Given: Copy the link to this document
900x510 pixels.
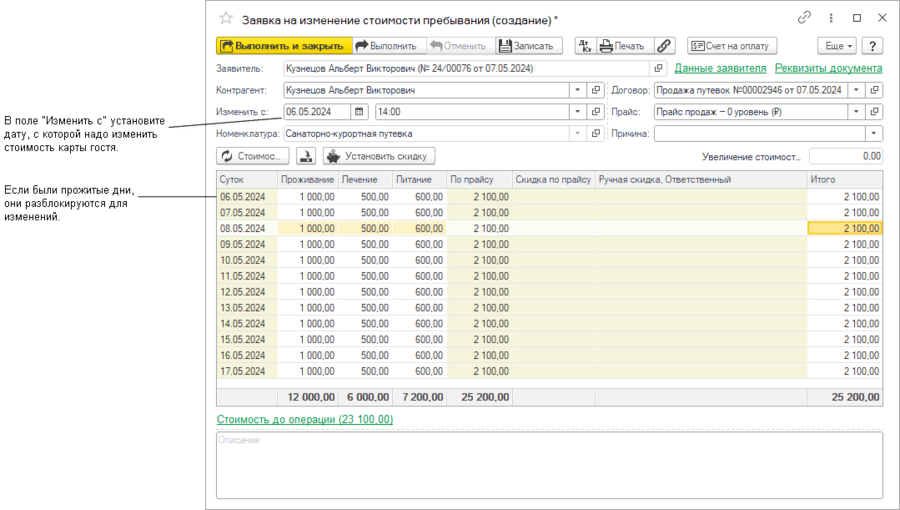Looking at the screenshot, I should [804, 19].
